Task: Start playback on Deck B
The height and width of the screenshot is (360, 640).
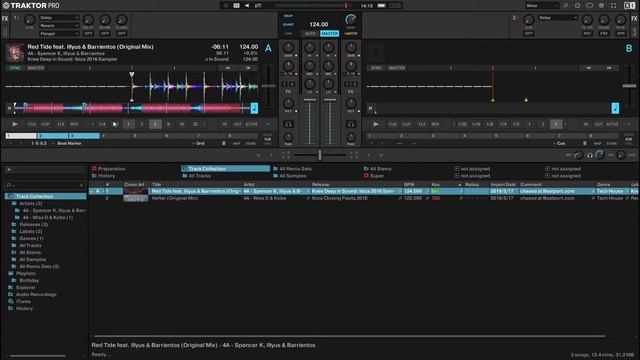Action: click(376, 124)
